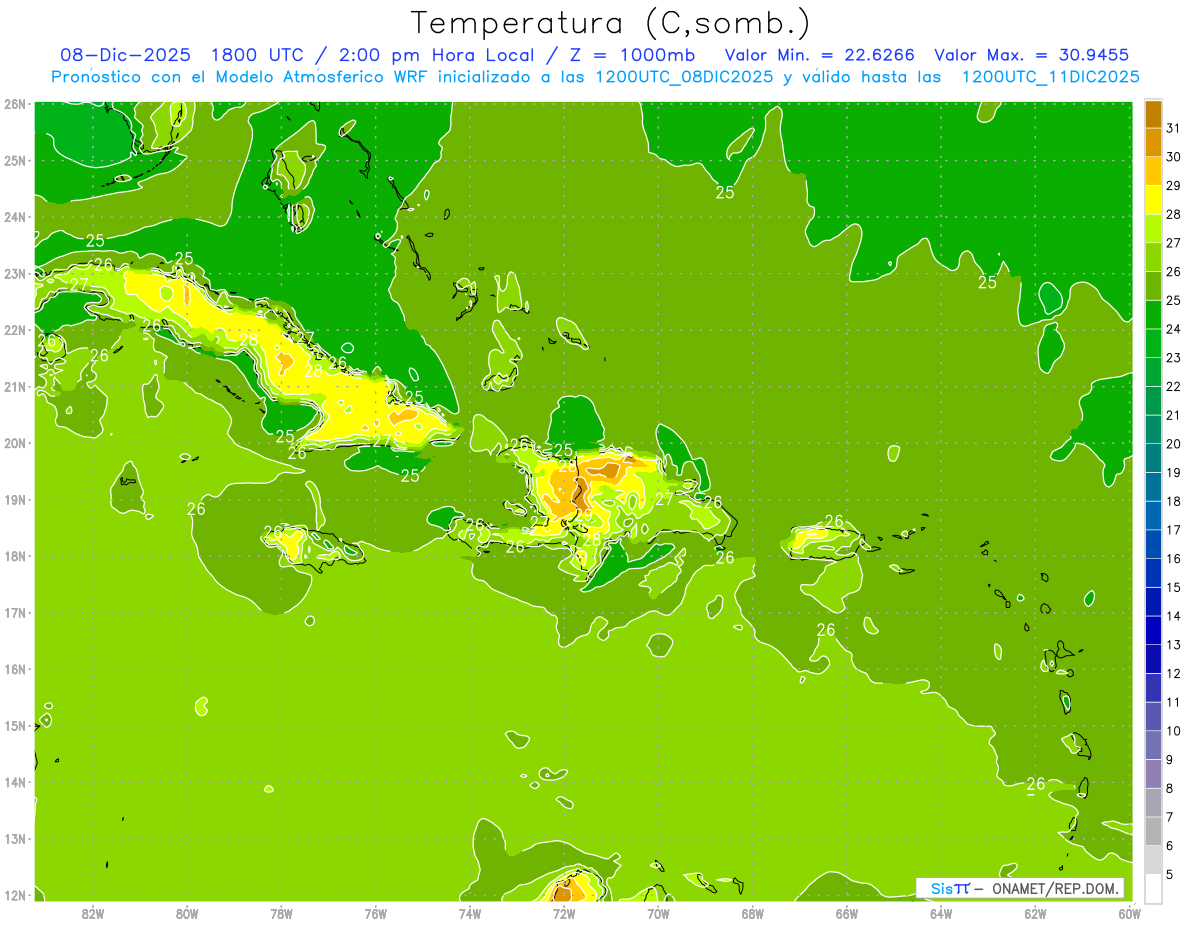Click the '19N' latitude label
This screenshot has width=1200, height=927.
[x=15, y=499]
